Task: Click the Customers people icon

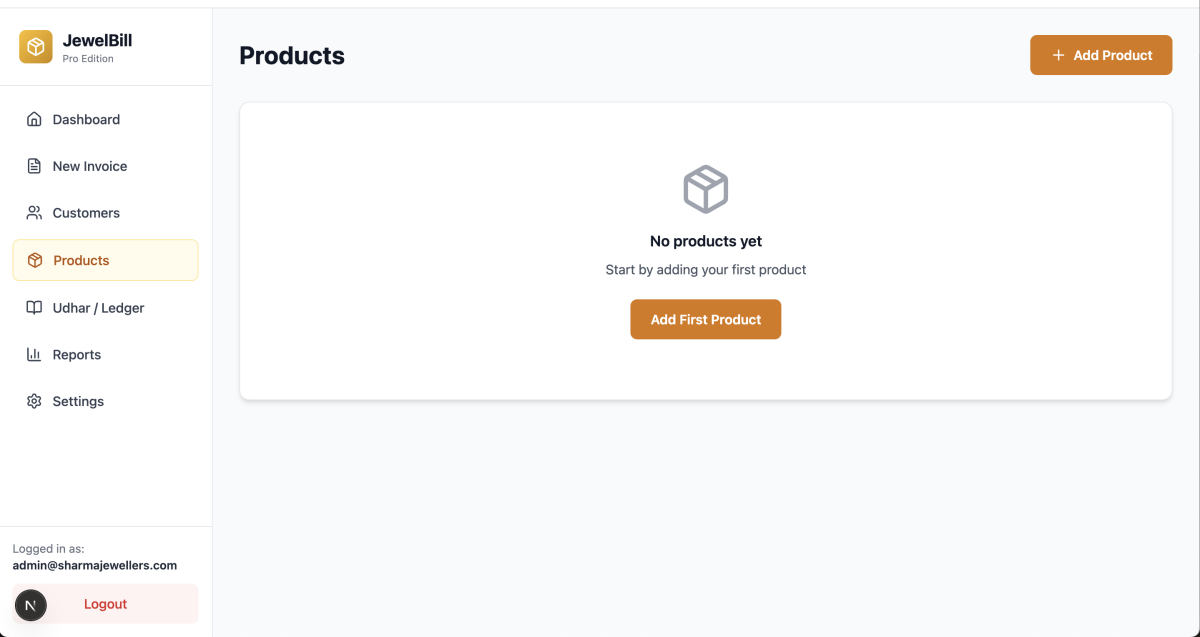Action: tap(34, 213)
